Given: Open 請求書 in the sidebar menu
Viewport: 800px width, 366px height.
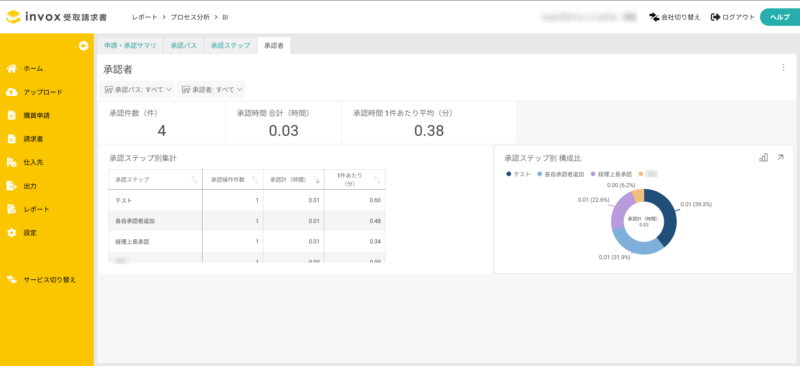Looking at the screenshot, I should (x=33, y=139).
